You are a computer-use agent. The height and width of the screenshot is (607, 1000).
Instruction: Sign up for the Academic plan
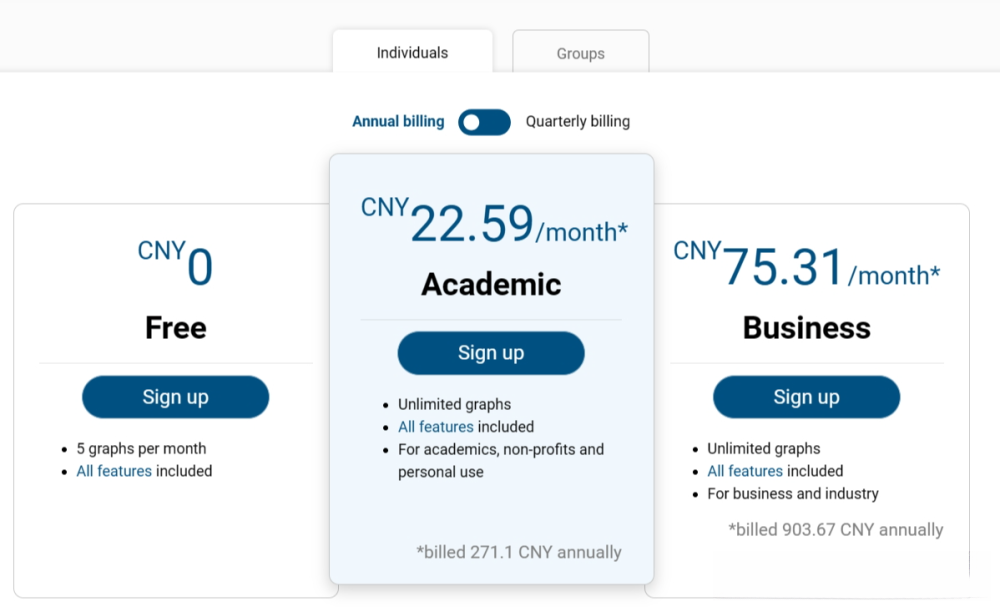point(491,353)
